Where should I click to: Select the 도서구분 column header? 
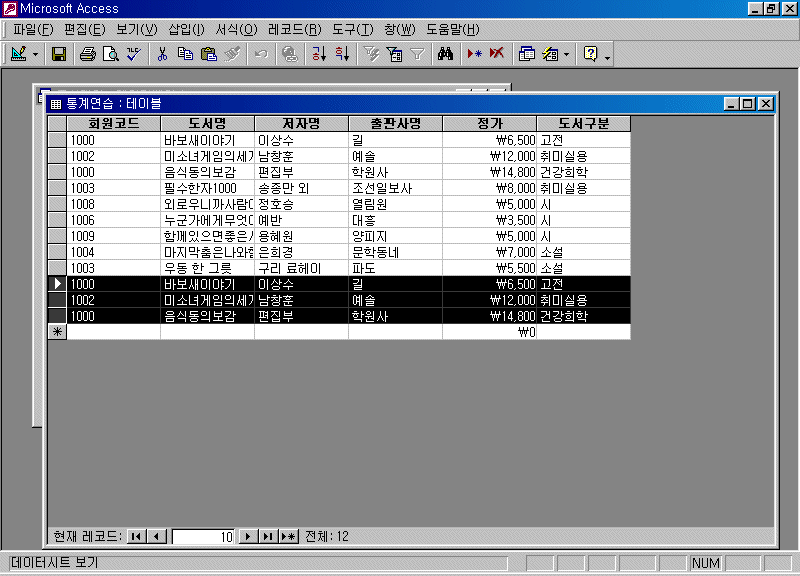coord(584,123)
